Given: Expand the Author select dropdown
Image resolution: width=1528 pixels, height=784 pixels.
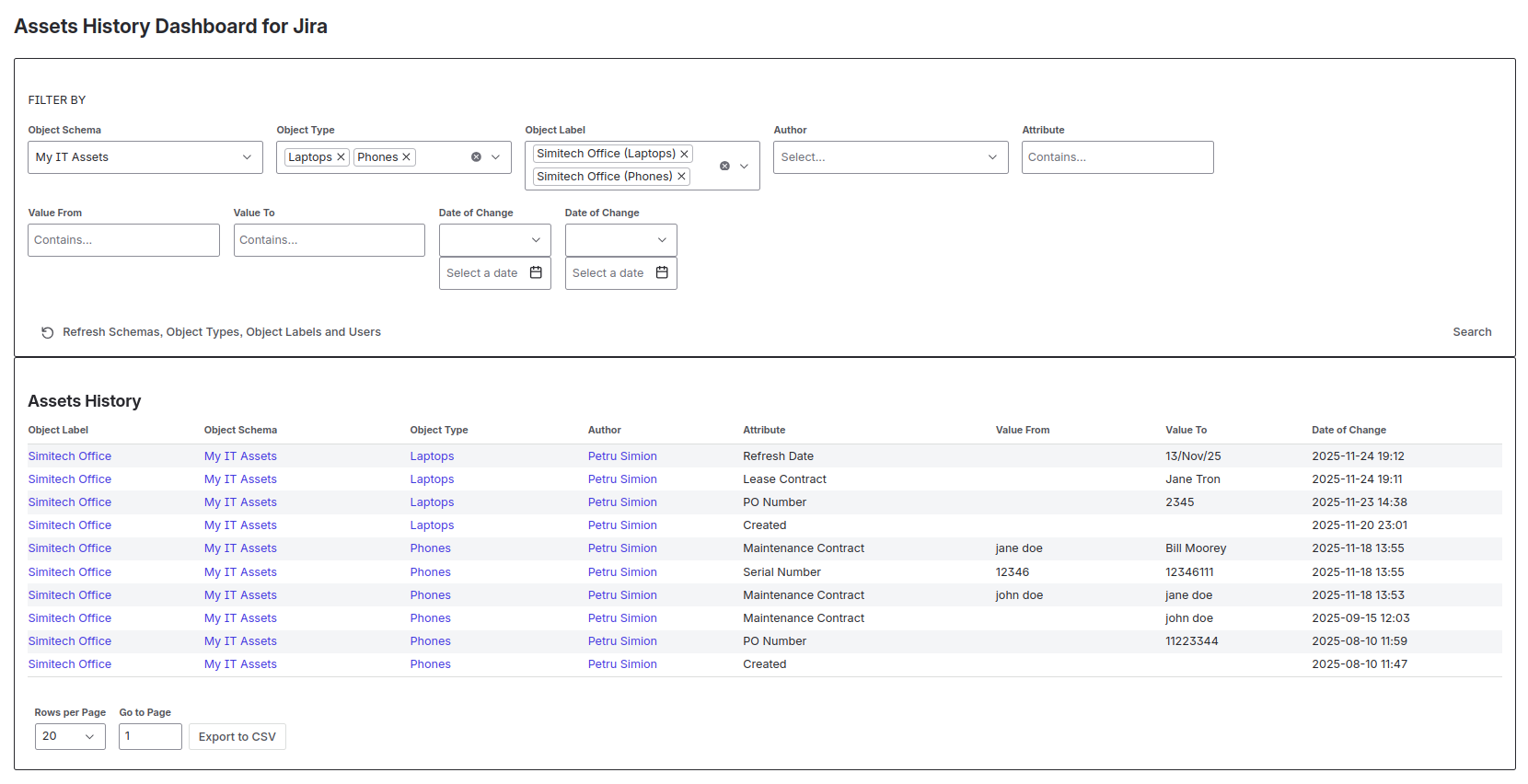Looking at the screenshot, I should click(x=890, y=157).
